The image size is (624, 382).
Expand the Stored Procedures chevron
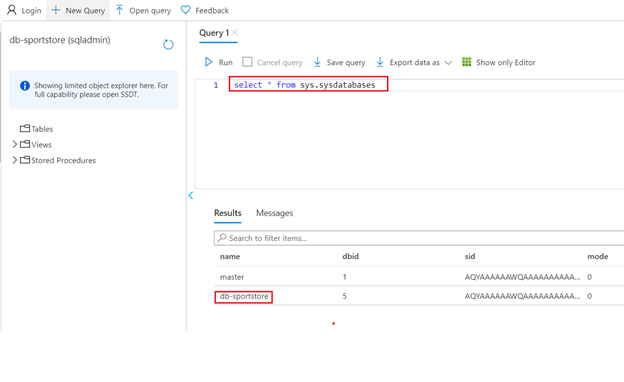click(x=14, y=160)
